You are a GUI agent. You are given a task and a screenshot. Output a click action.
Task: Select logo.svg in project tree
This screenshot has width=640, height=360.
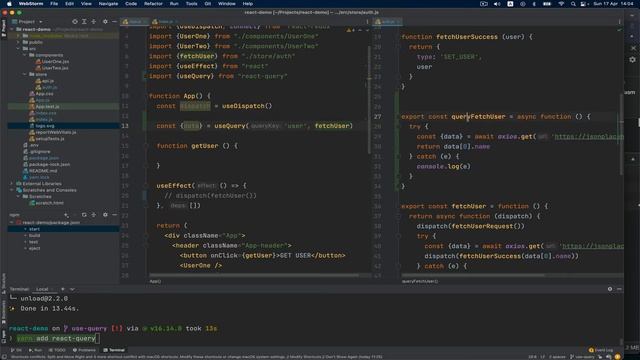[x=41, y=126]
